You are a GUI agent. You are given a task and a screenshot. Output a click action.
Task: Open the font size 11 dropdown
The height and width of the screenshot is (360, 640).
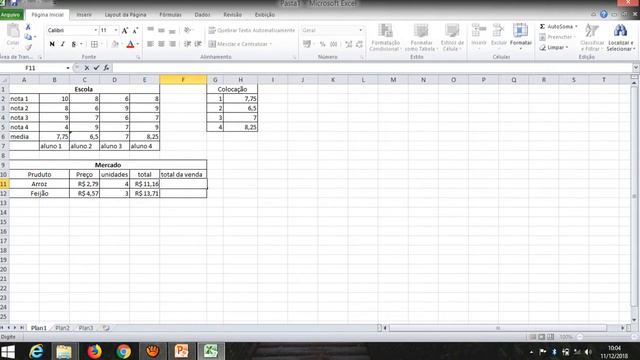116,30
